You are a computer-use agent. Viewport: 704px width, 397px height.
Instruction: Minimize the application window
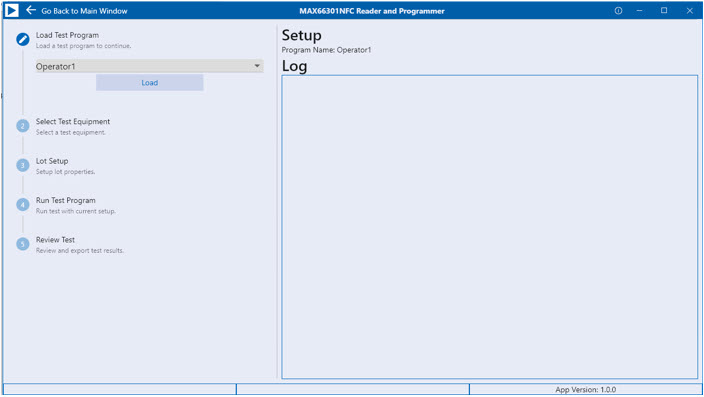[x=639, y=11]
